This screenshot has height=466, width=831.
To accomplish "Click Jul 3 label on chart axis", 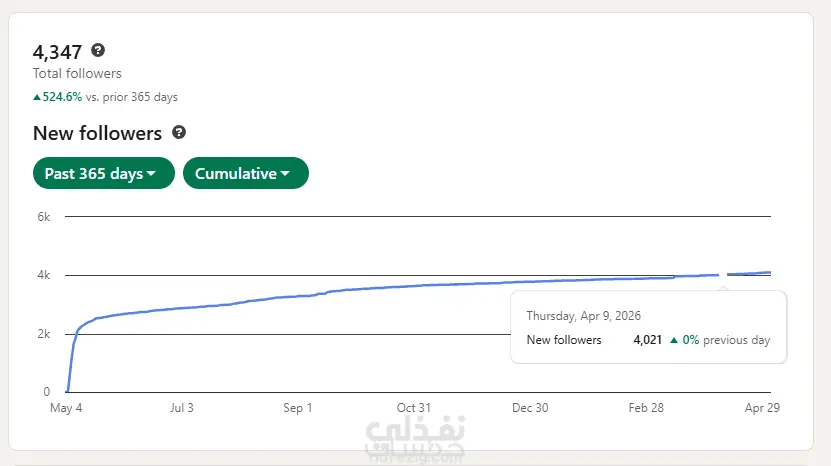I will (182, 408).
